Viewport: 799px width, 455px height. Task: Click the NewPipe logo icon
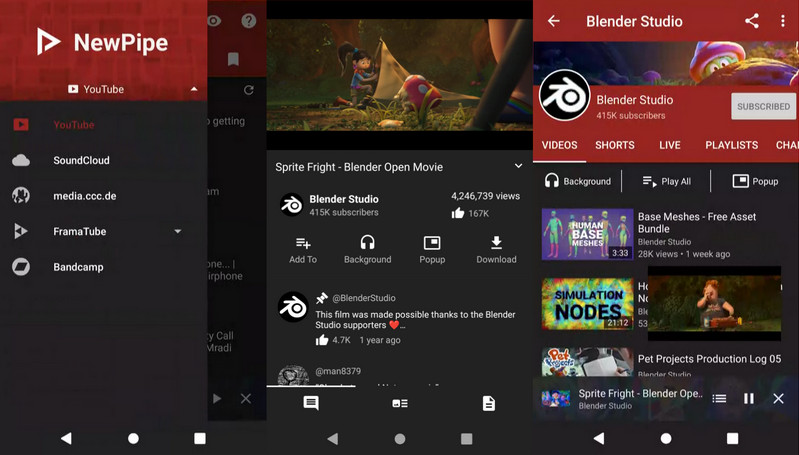pyautogui.click(x=48, y=42)
